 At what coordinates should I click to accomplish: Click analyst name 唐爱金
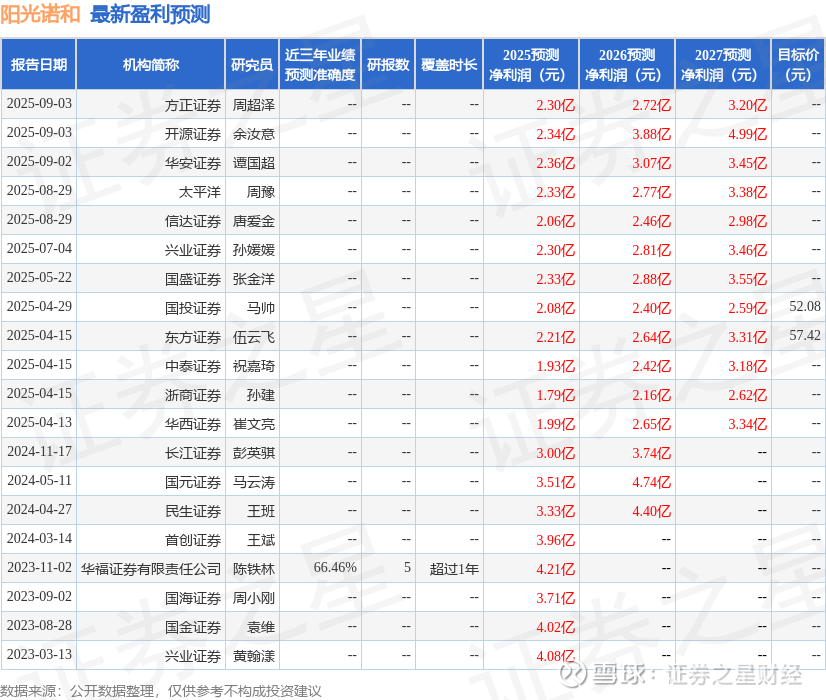[x=254, y=221]
